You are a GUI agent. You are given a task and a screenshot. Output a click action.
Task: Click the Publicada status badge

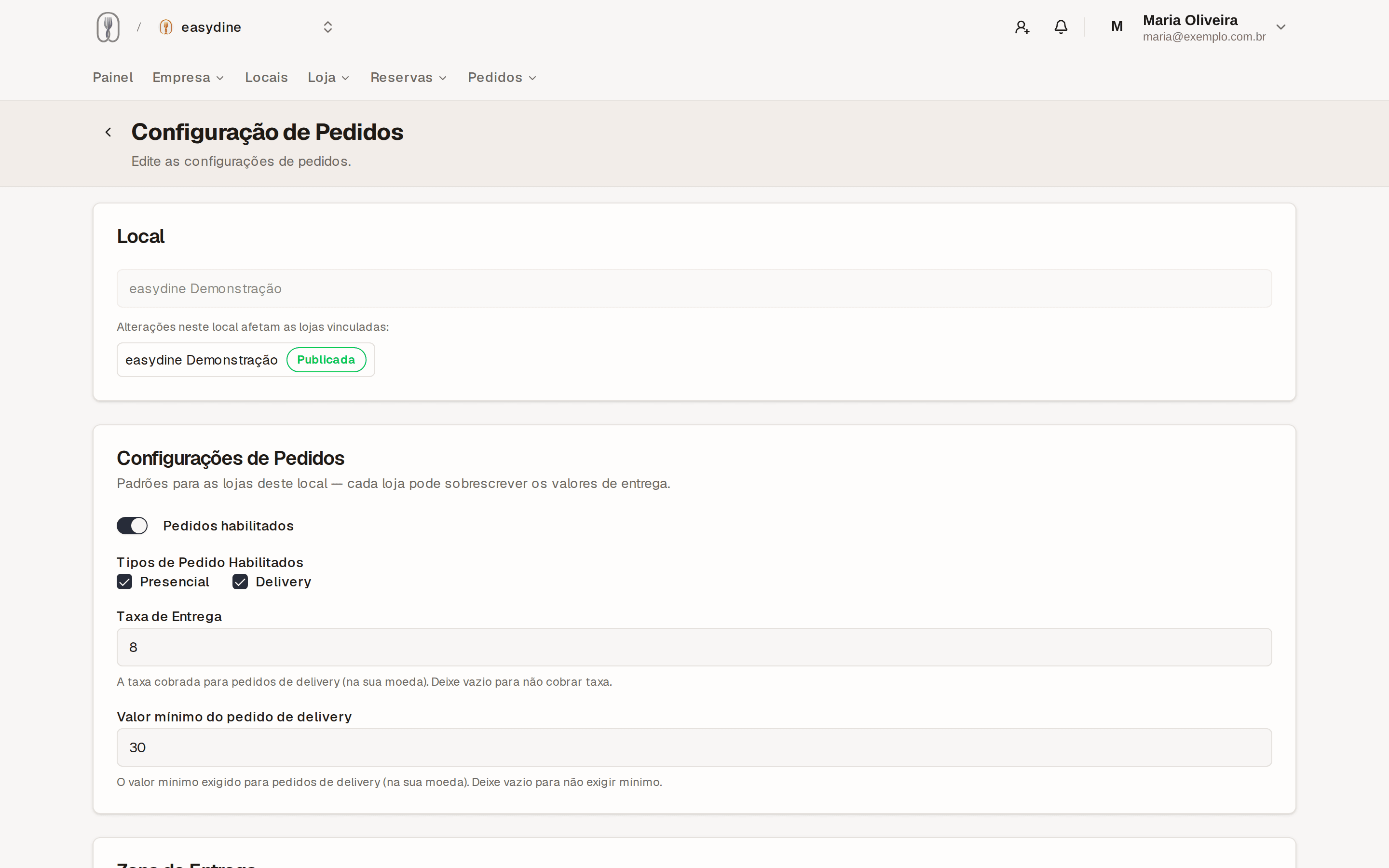pyautogui.click(x=326, y=360)
